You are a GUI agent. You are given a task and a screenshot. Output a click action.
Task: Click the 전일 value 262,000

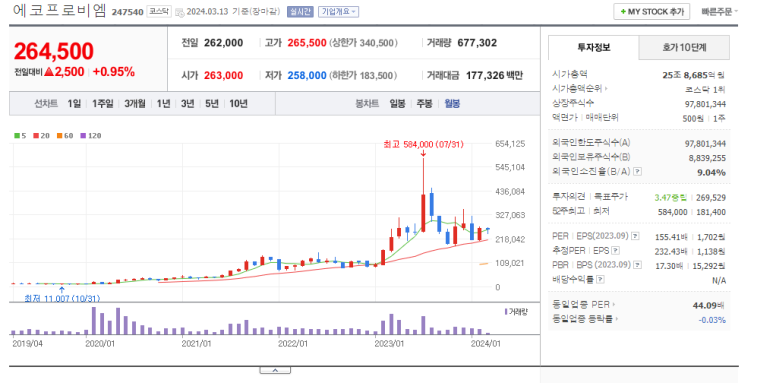pyautogui.click(x=223, y=43)
